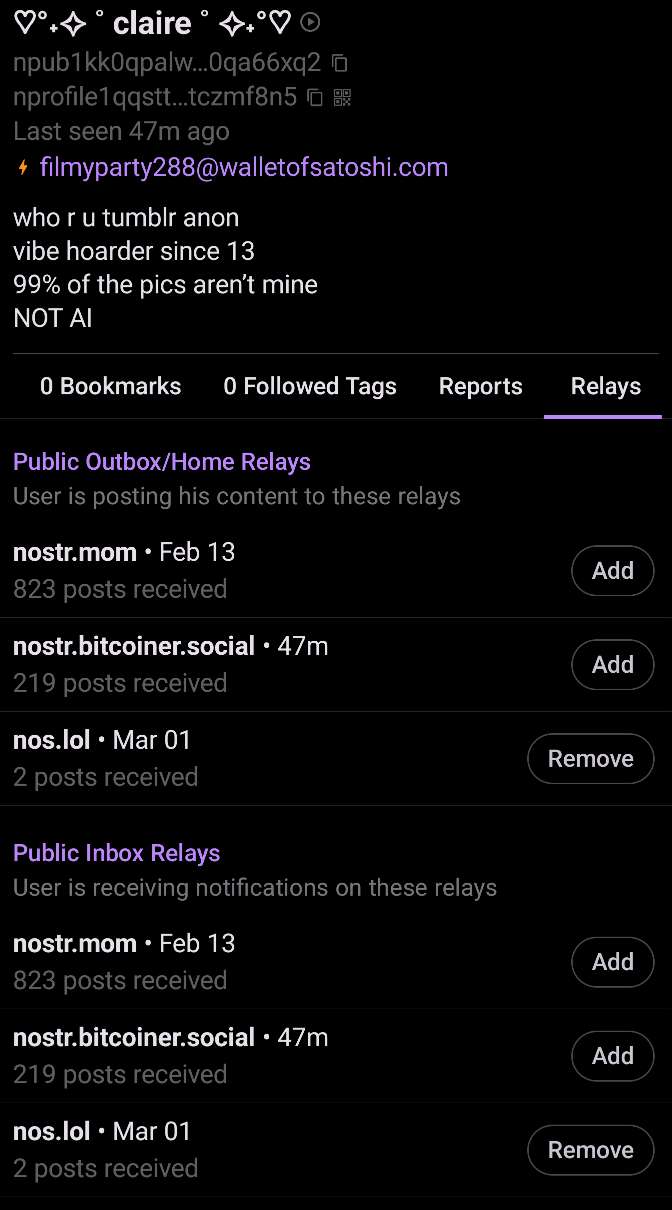Viewport: 672px width, 1210px height.
Task: Open the 0 Followed Tags tab
Action: (x=310, y=386)
